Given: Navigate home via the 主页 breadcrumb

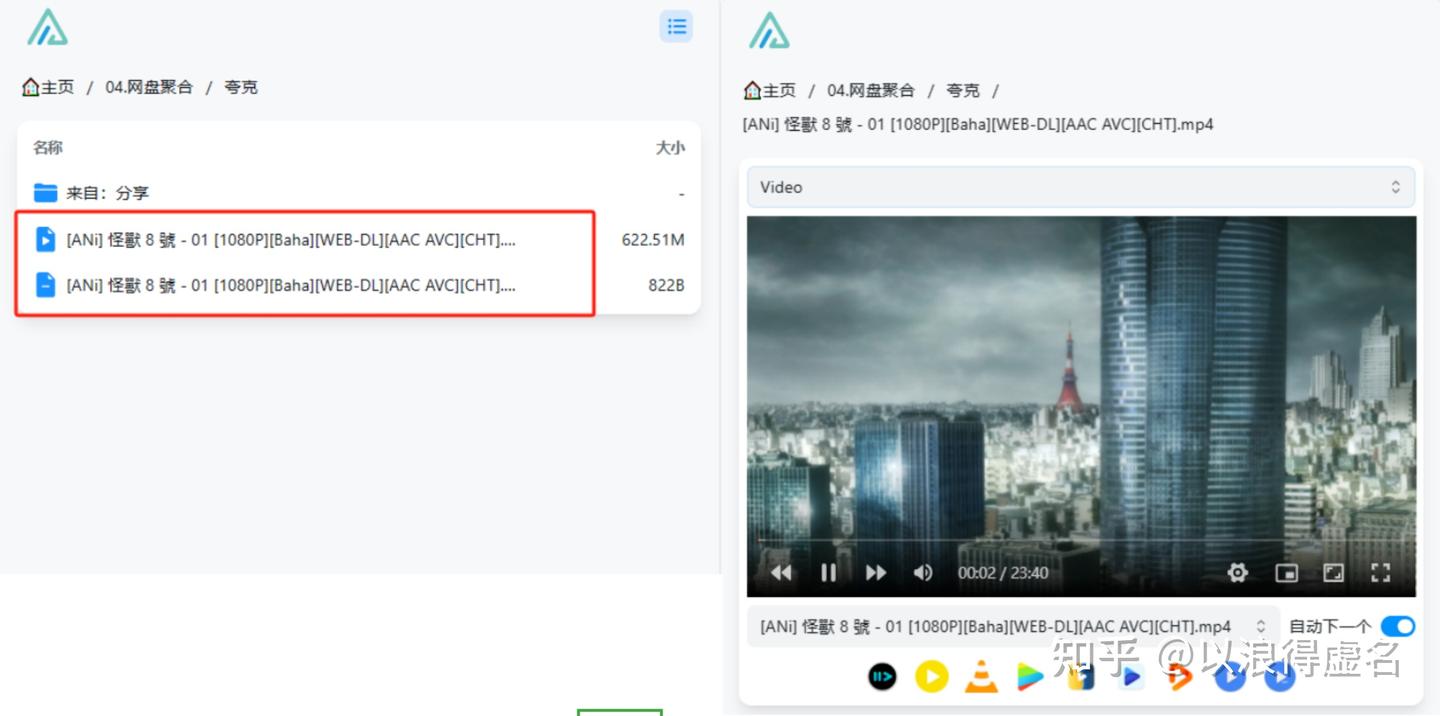Looking at the screenshot, I should click(x=47, y=86).
